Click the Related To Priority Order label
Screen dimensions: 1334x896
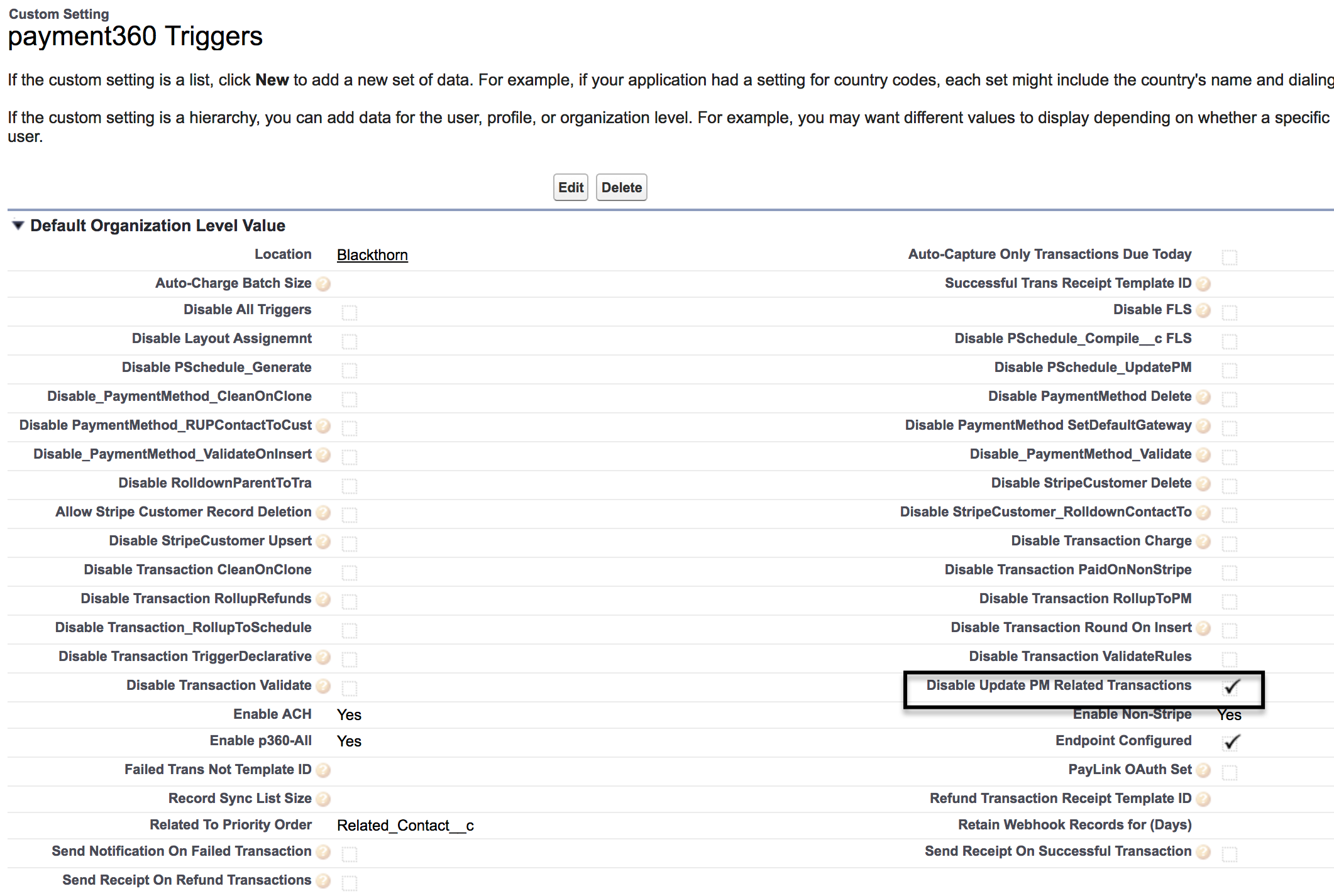coord(231,825)
